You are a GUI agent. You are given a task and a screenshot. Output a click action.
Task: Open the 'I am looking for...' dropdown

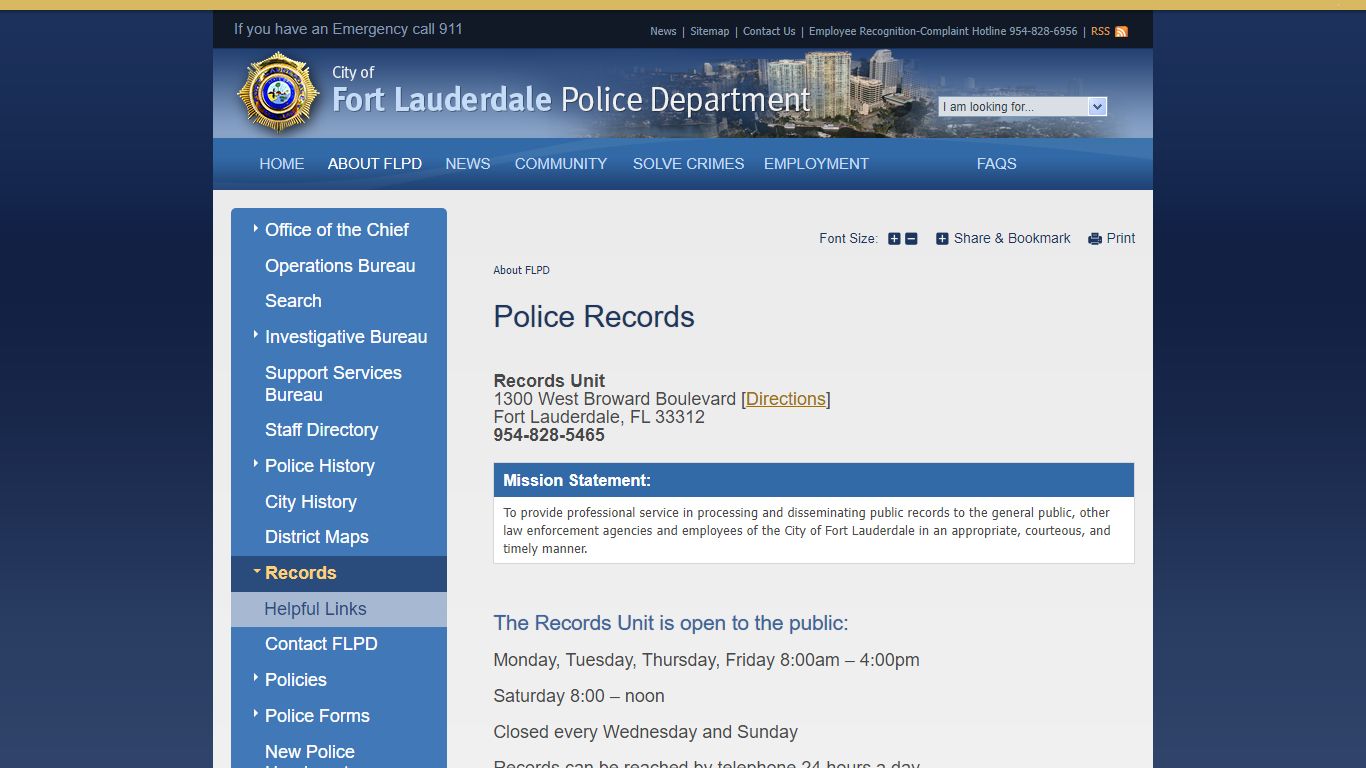[1022, 106]
